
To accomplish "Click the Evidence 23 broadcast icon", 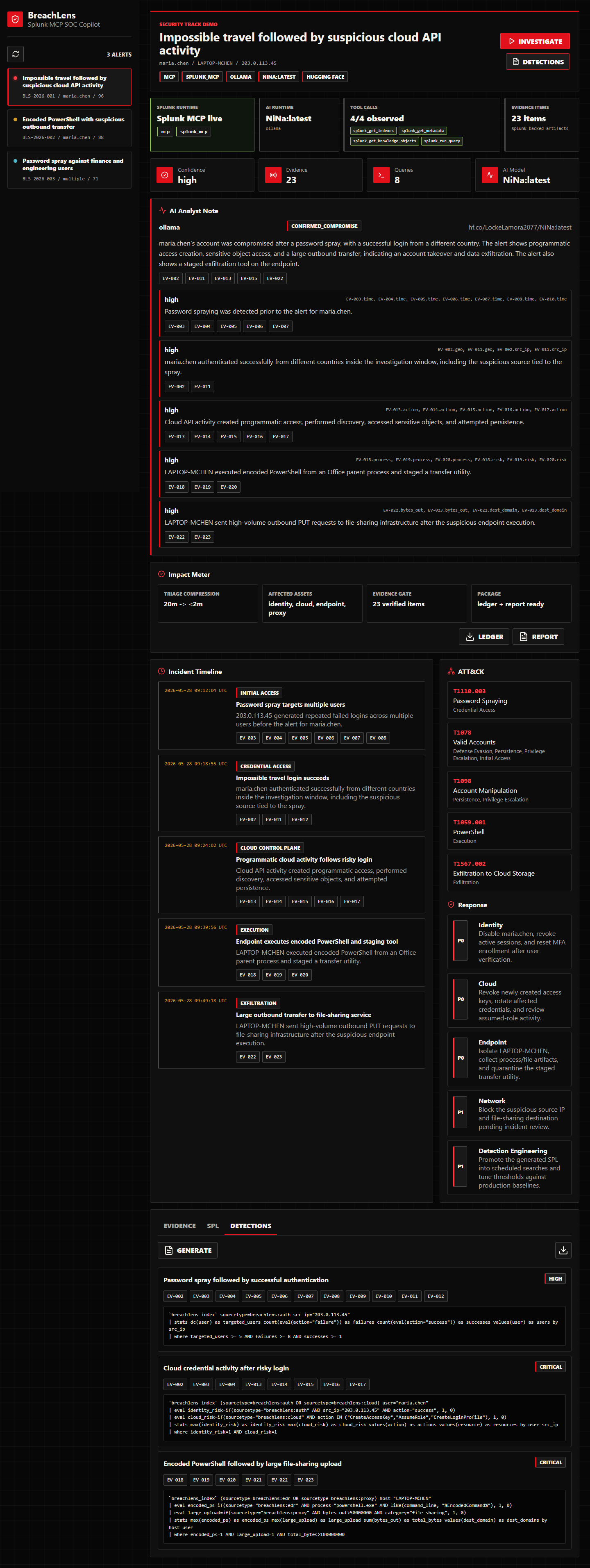I will pyautogui.click(x=273, y=175).
